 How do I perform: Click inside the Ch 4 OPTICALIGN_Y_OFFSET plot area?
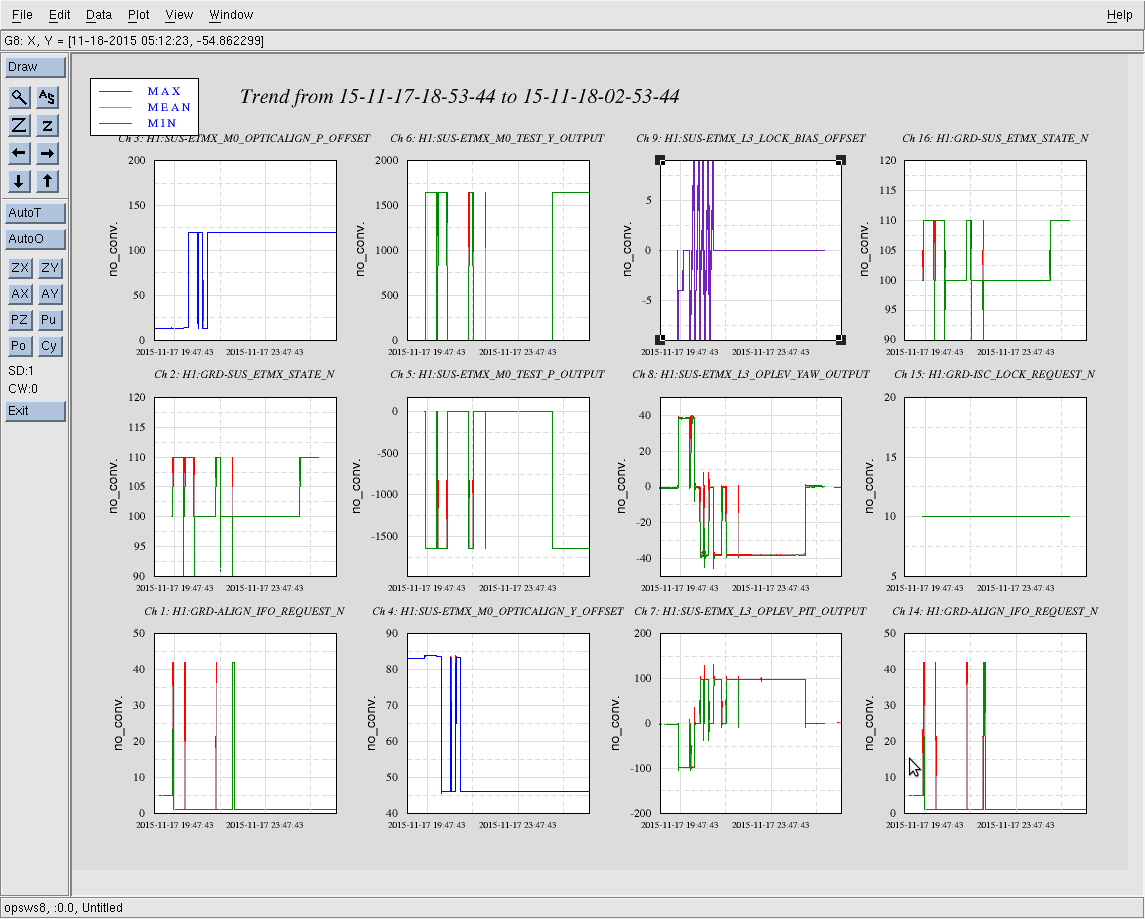498,723
